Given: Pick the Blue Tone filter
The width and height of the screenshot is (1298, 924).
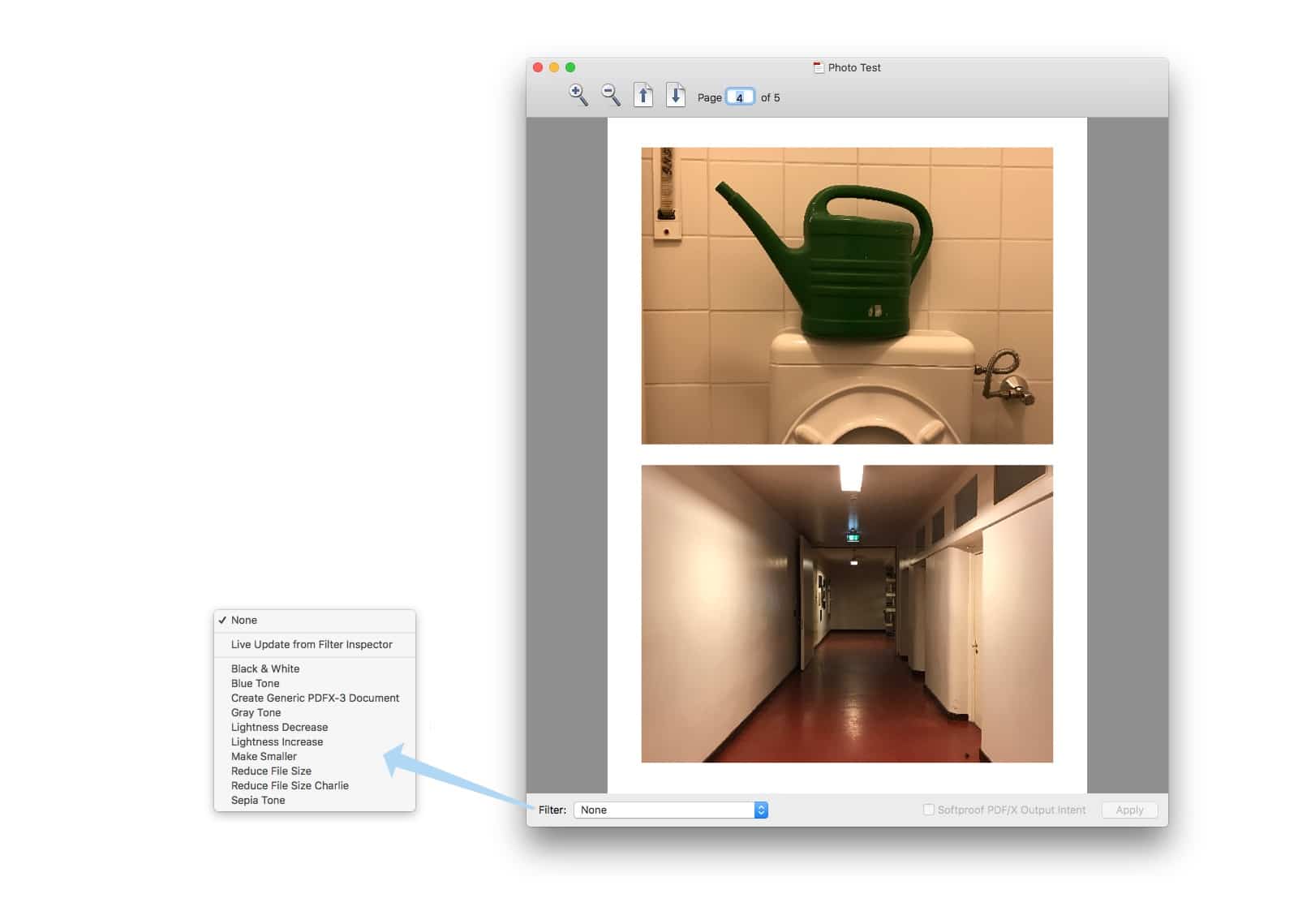Looking at the screenshot, I should (x=256, y=684).
